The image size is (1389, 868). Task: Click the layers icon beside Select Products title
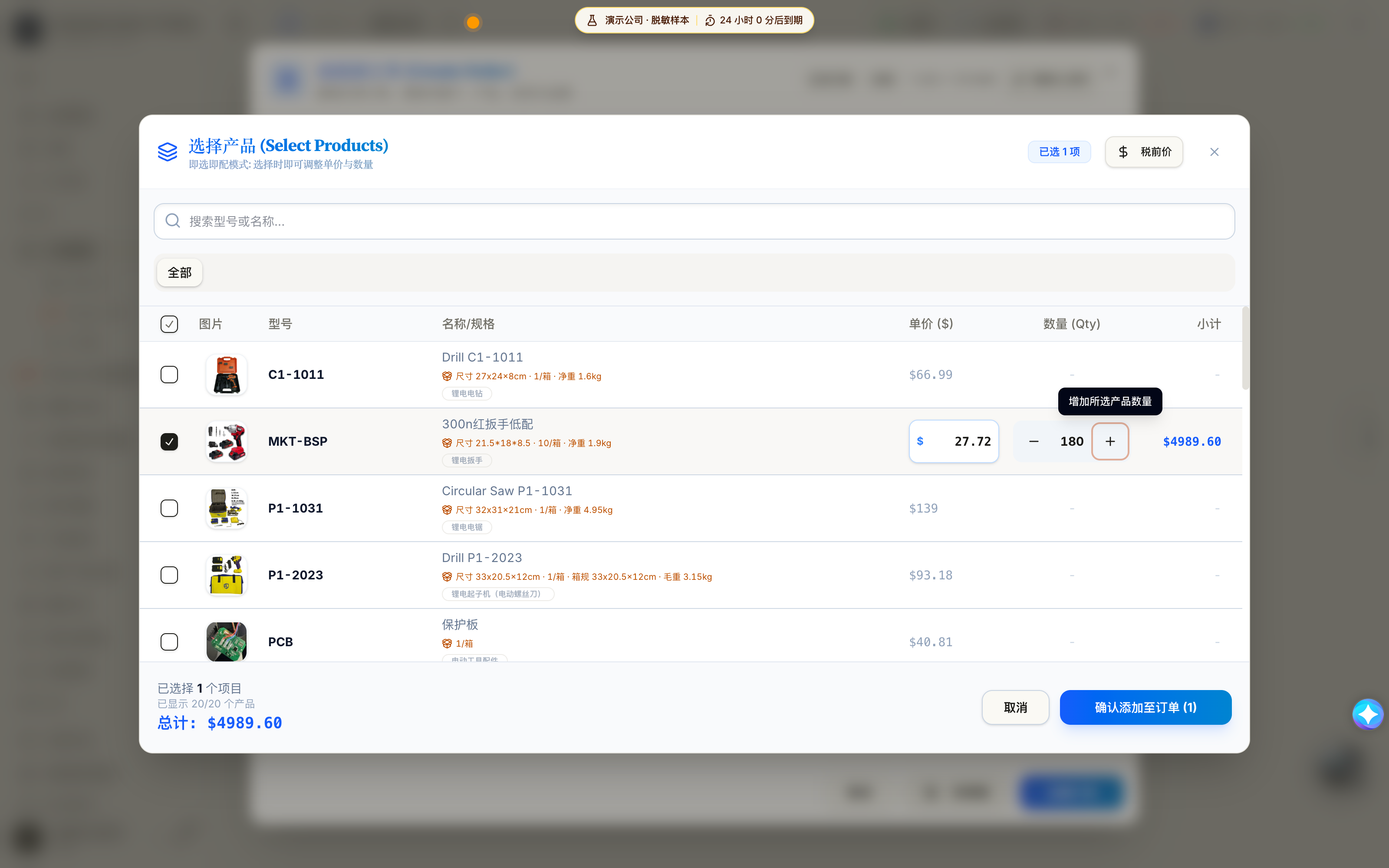point(168,152)
